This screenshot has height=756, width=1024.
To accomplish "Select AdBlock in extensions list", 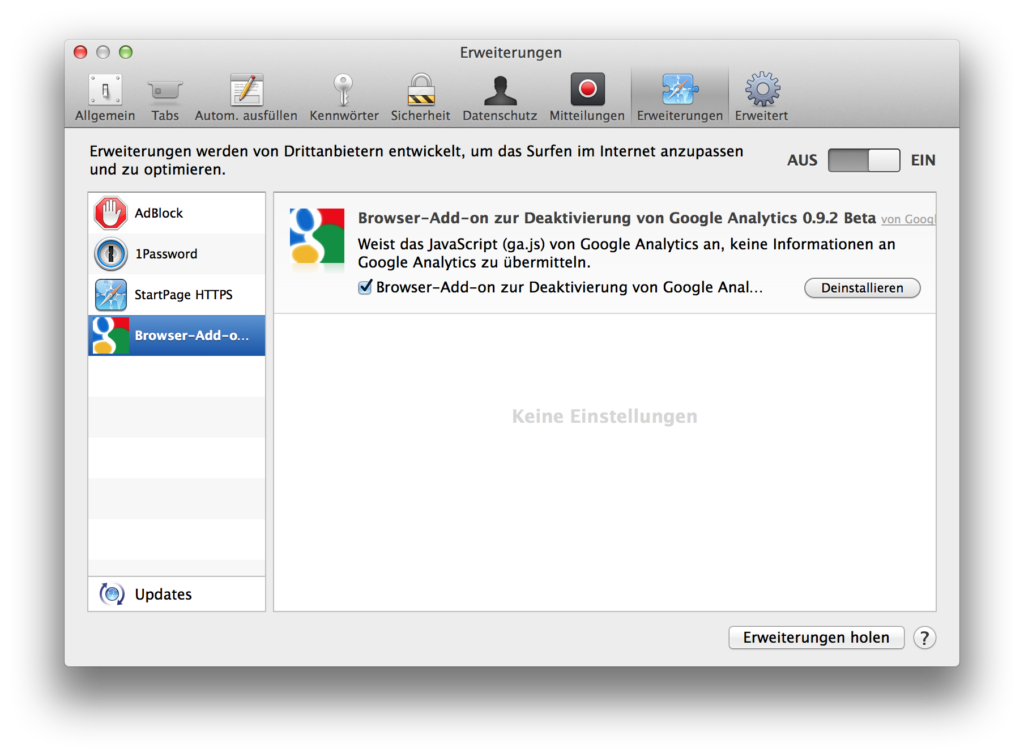I will (x=177, y=213).
